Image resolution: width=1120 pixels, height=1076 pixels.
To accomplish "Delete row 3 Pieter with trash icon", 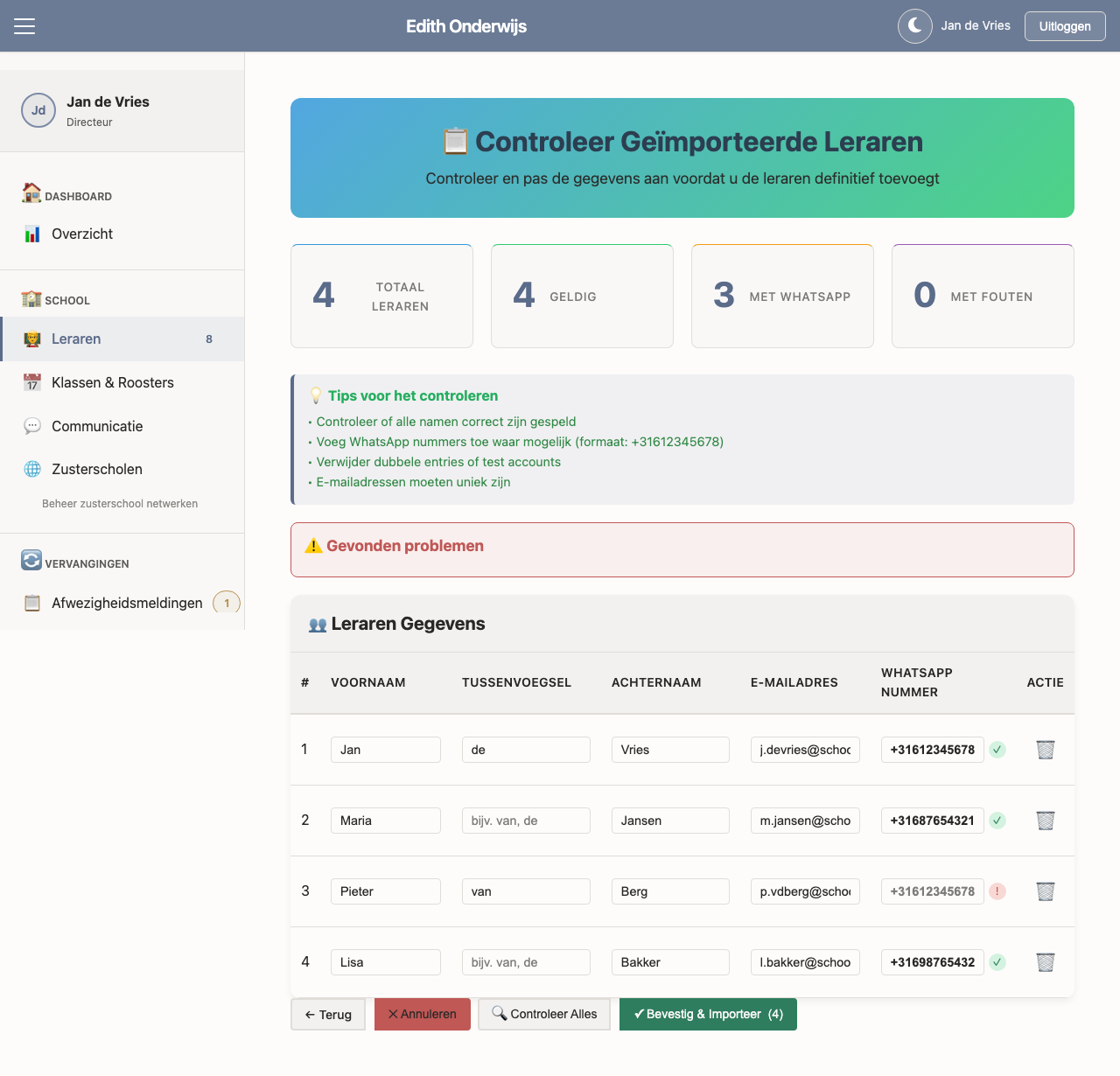I will 1046,891.
